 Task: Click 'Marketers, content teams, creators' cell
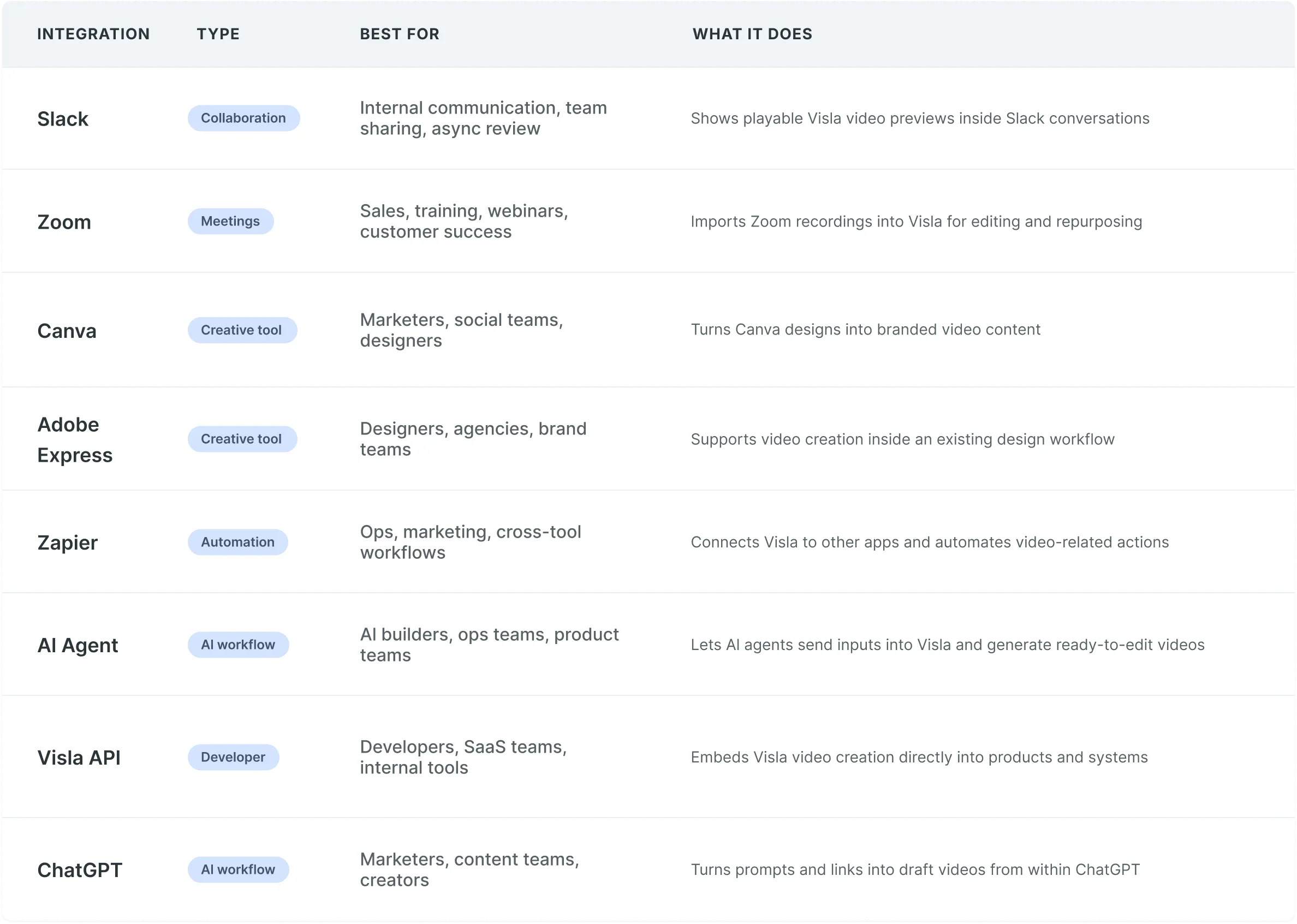point(469,869)
